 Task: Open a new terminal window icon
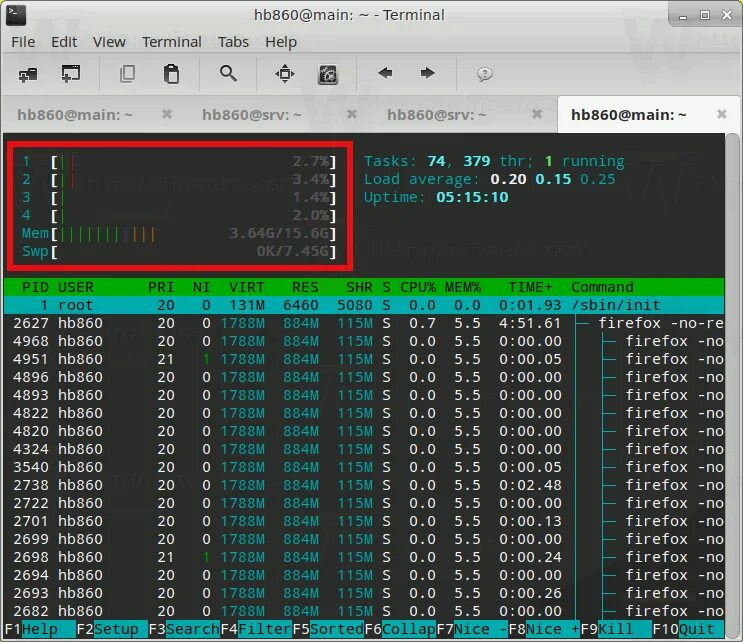(x=71, y=74)
